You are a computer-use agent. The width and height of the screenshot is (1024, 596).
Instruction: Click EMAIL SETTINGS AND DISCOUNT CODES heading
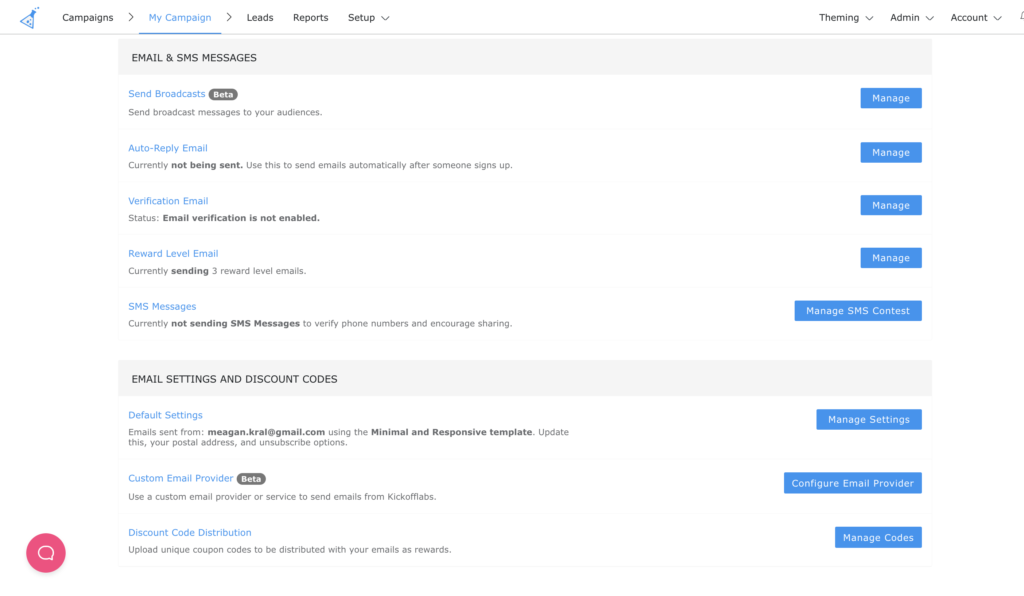point(234,379)
